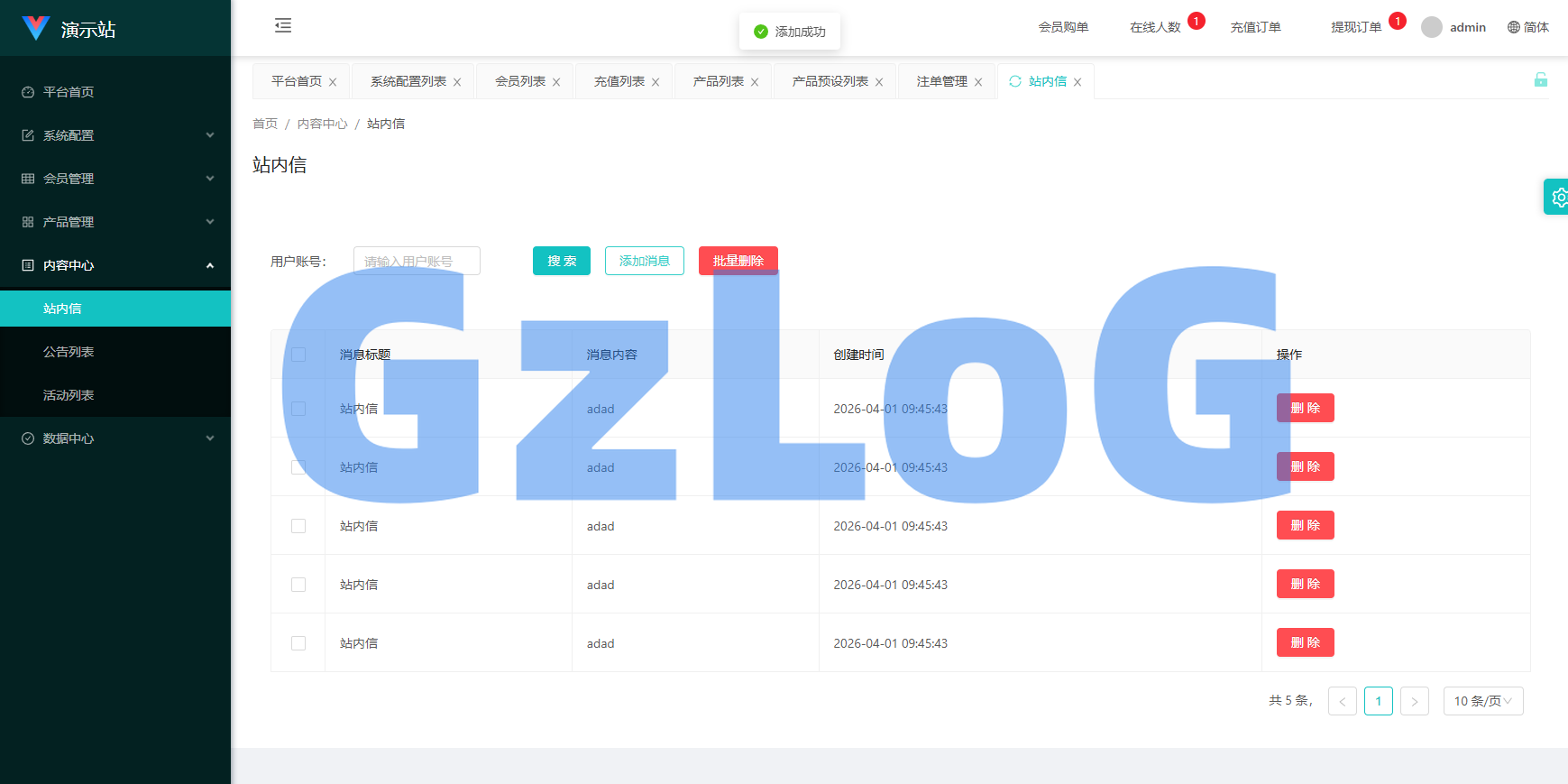Check the second 站内信 row checkbox
The height and width of the screenshot is (784, 1568).
tap(298, 467)
